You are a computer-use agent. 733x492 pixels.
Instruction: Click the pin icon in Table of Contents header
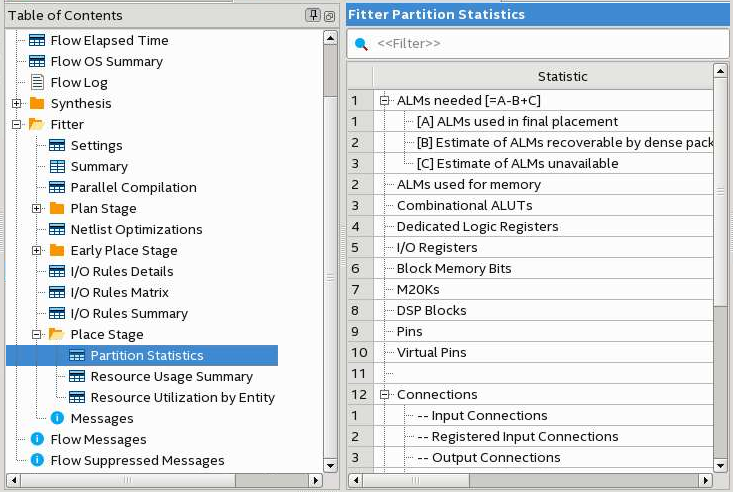click(313, 15)
